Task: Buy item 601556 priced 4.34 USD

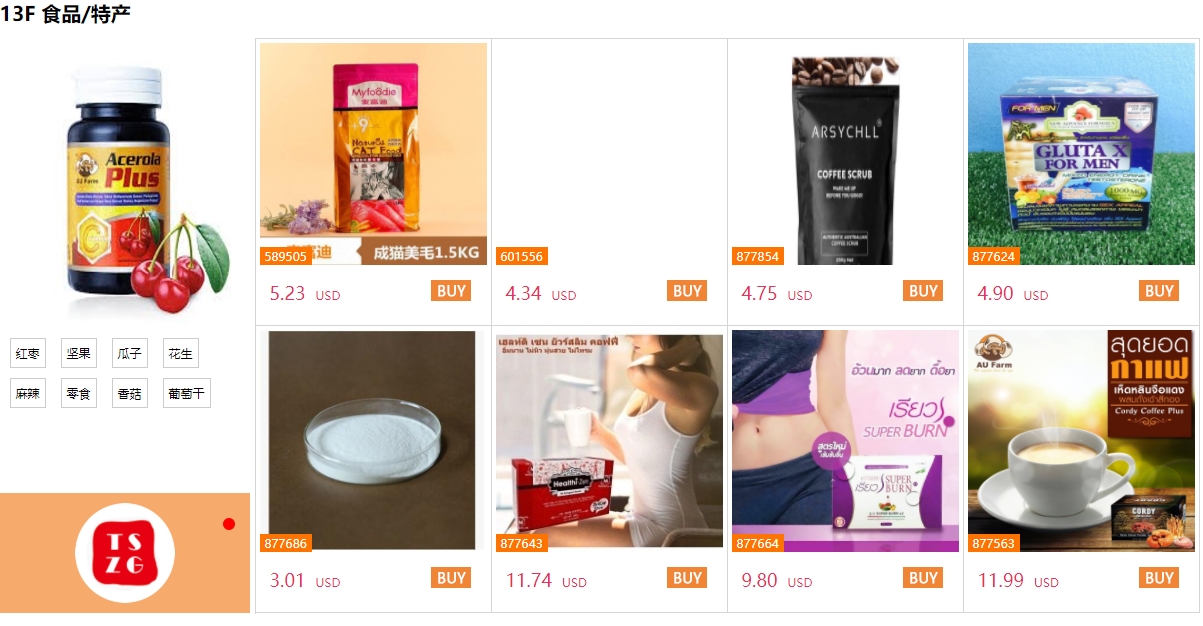Action: (687, 291)
